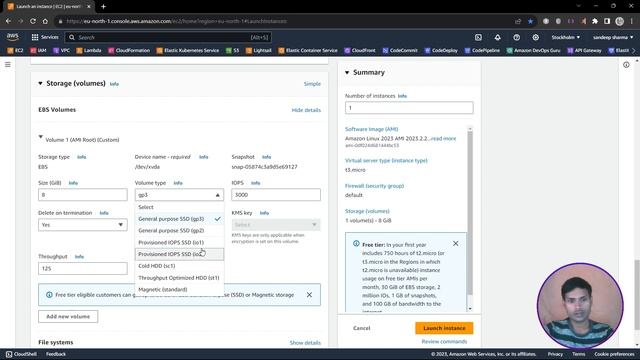Screen dimensions: 640x360
Task: Collapse the Storage (volumes) section
Action: (40, 83)
